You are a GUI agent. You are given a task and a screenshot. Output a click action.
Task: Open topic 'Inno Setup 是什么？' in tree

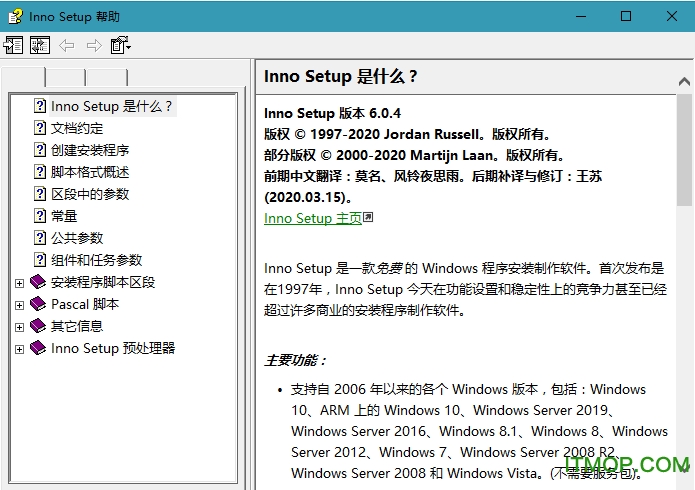click(111, 106)
